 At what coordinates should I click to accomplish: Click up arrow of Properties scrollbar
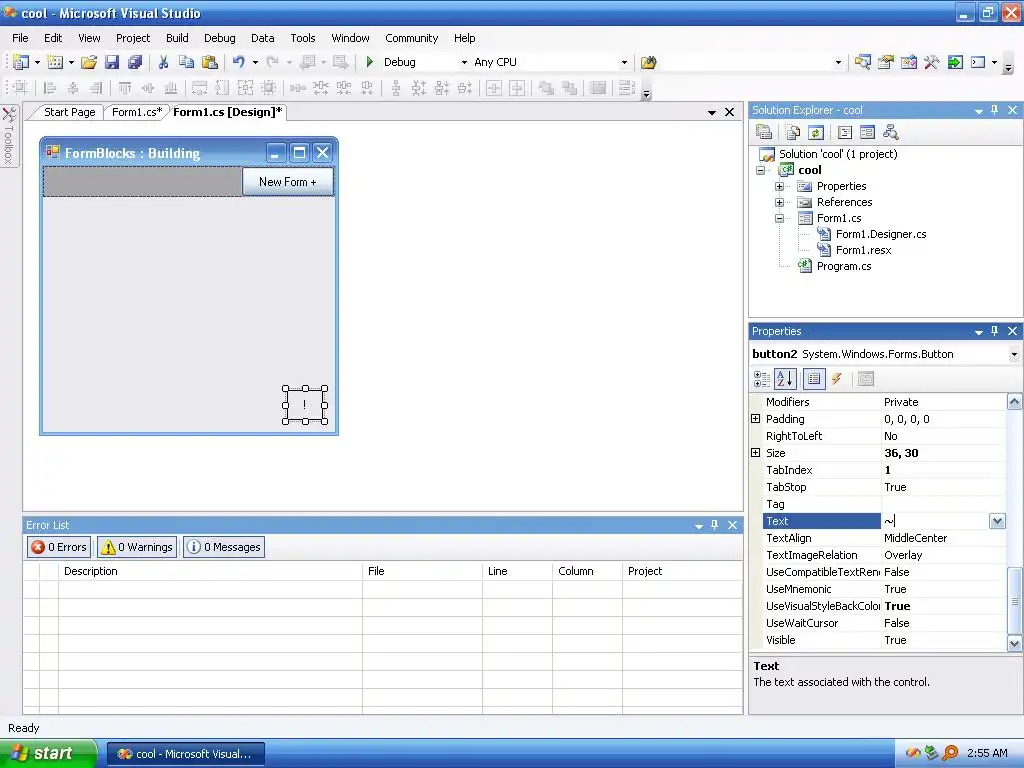(x=1014, y=402)
